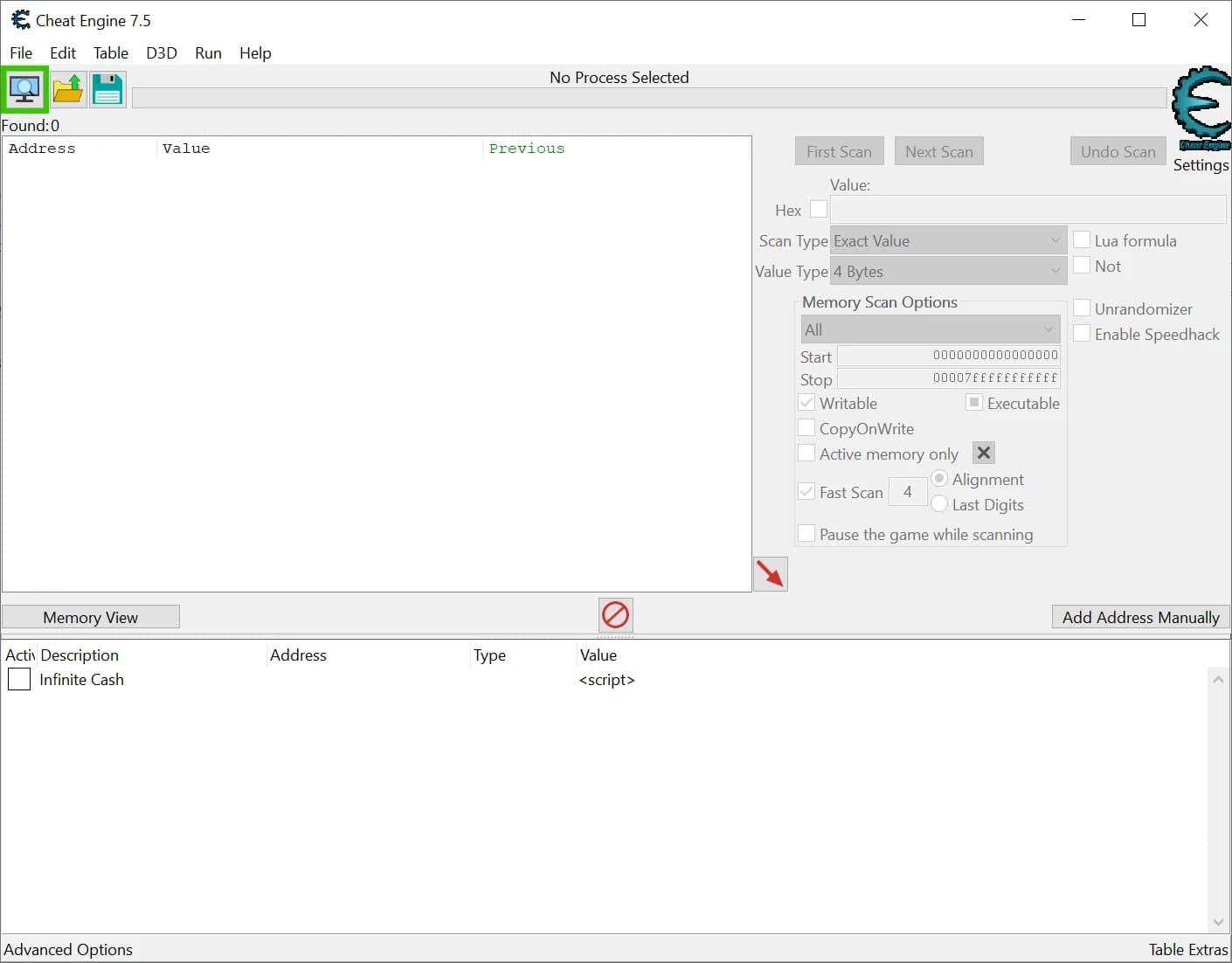The width and height of the screenshot is (1232, 963).
Task: Select the Last Digits radio button
Action: [x=939, y=503]
